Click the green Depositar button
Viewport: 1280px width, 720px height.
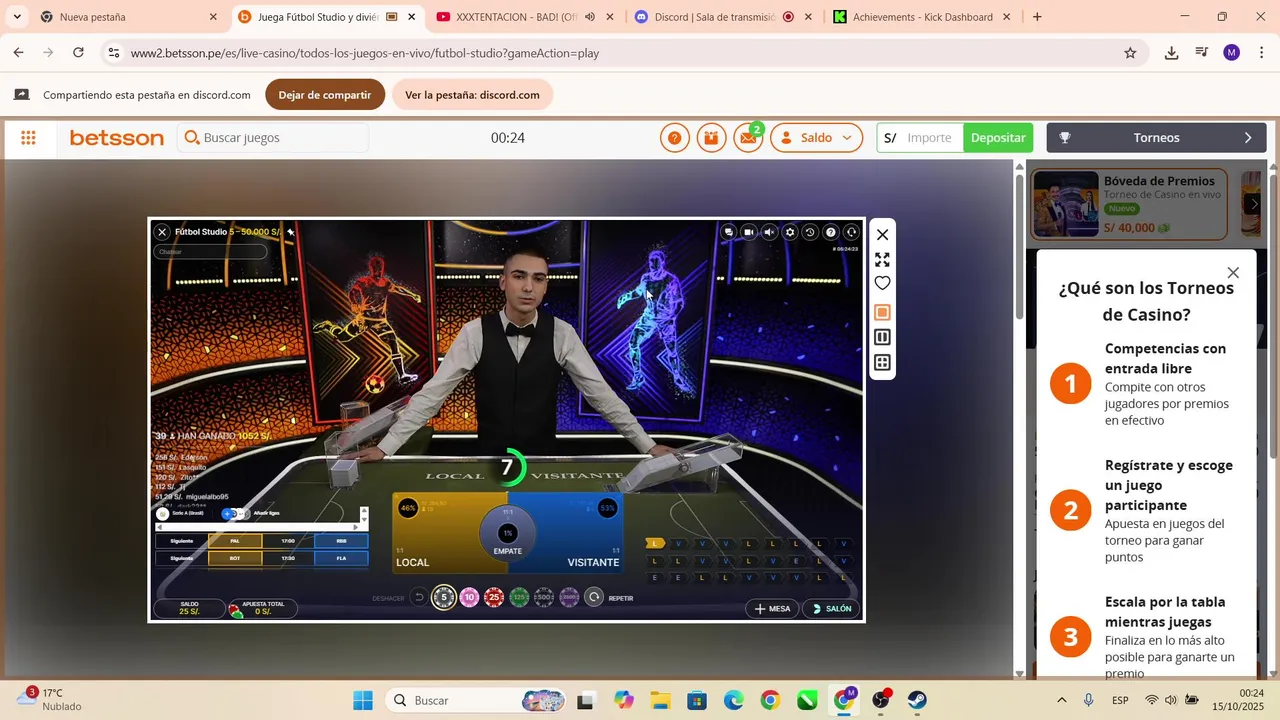[x=998, y=138]
